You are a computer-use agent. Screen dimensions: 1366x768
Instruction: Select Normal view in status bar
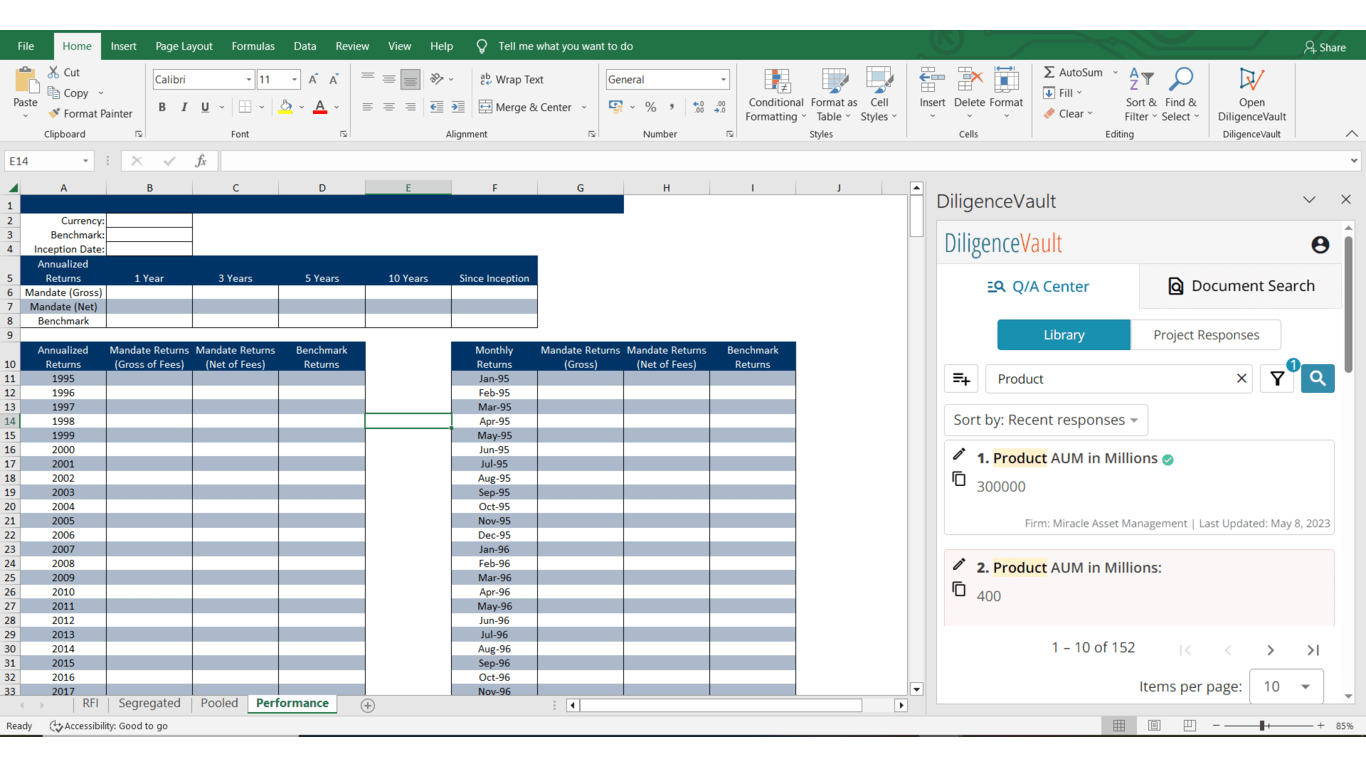pos(1119,726)
